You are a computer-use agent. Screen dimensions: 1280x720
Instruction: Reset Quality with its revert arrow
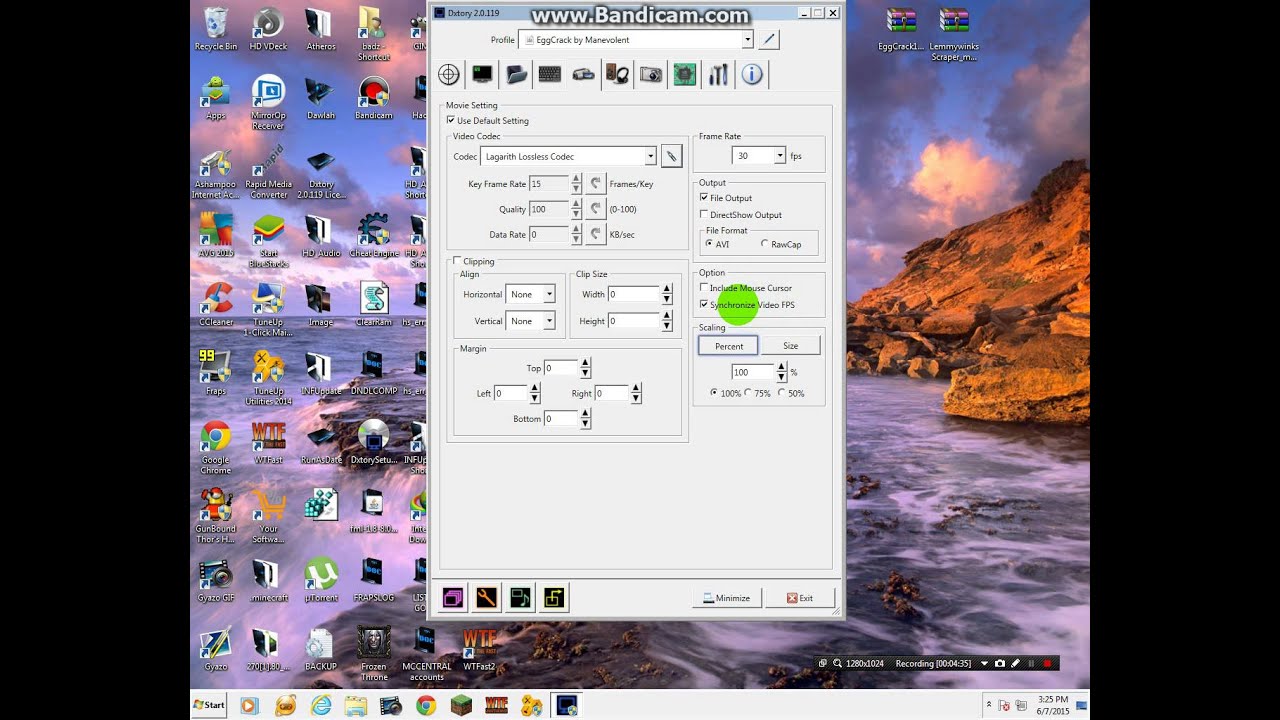click(595, 209)
